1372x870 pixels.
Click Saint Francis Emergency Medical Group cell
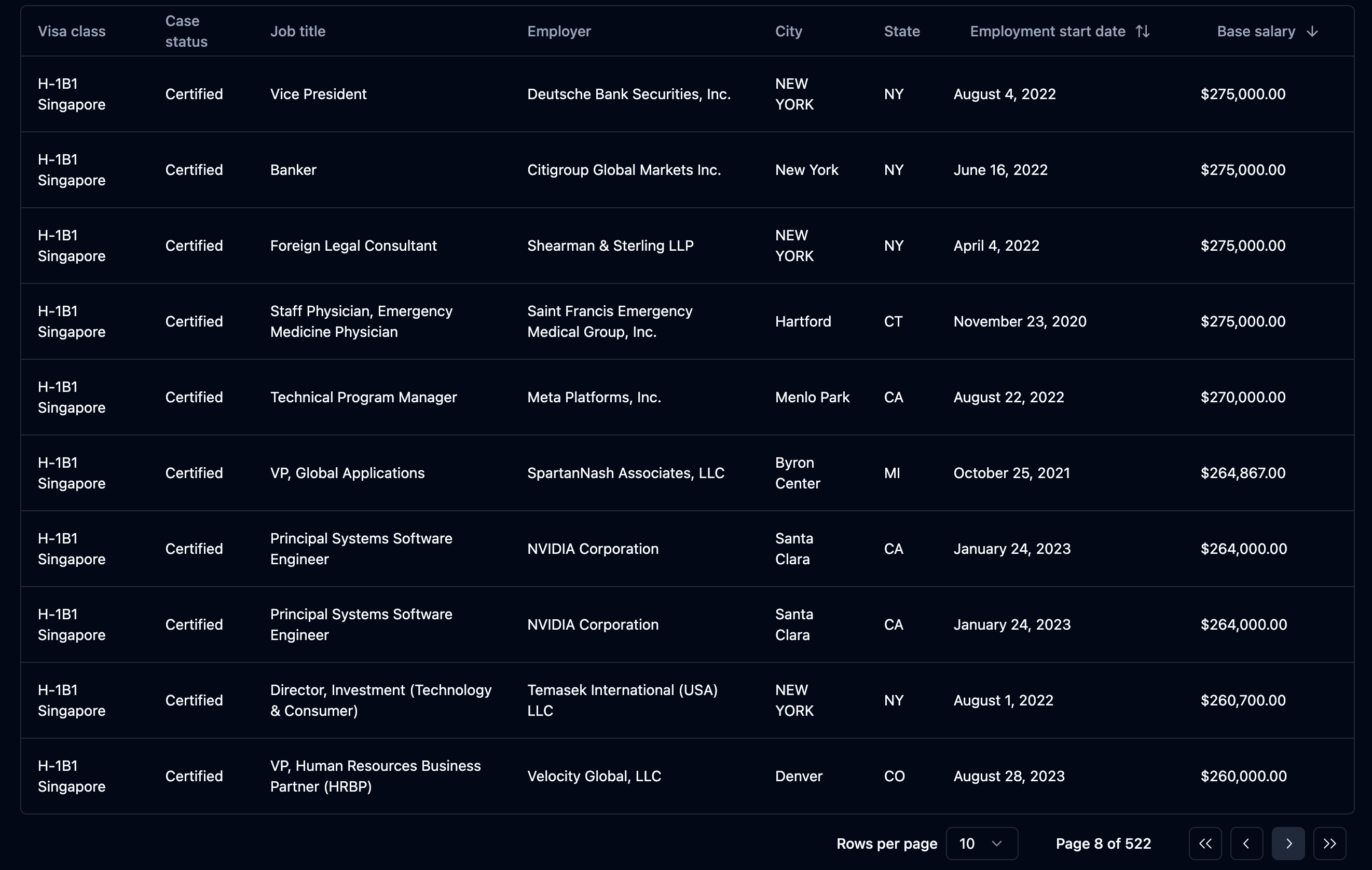point(610,321)
